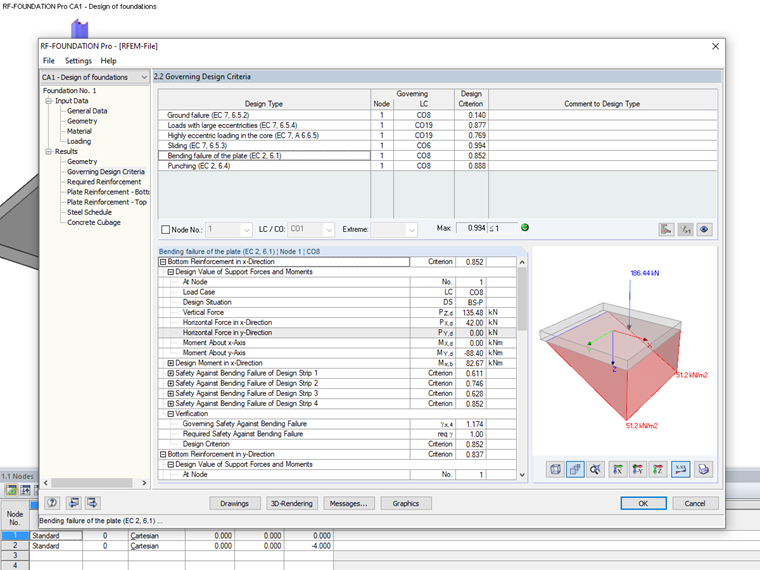760x570 pixels.
Task: View graphic in -Y direction
Action: (638, 469)
